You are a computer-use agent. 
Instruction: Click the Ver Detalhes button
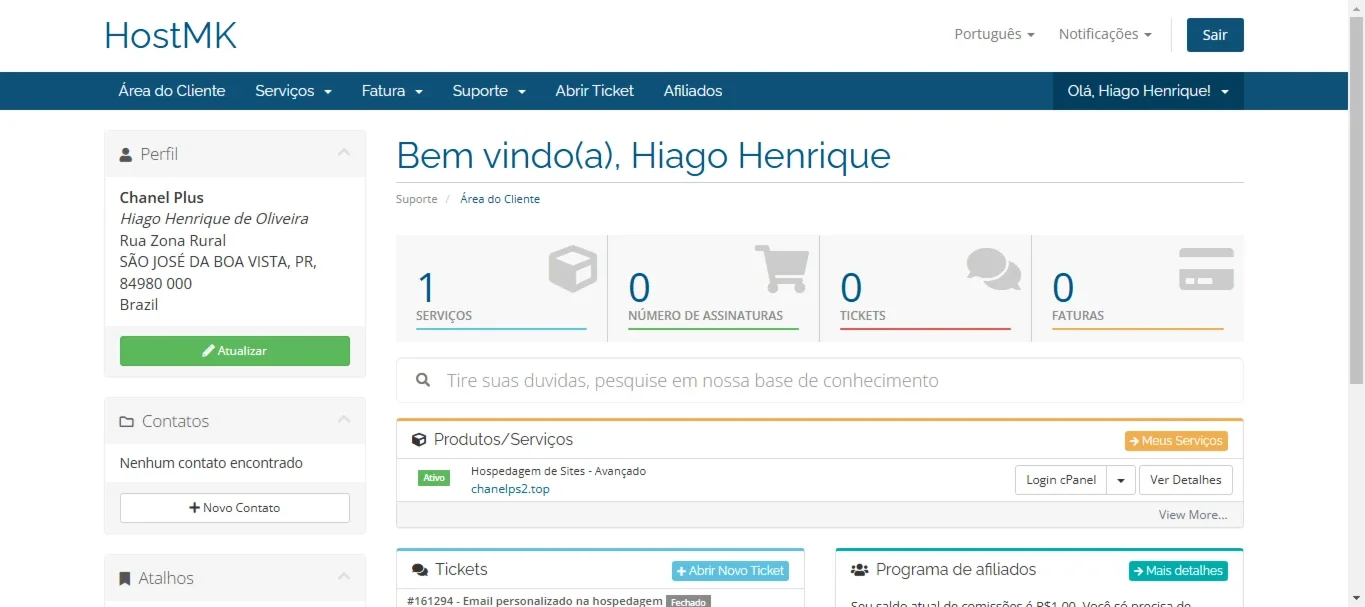point(1186,480)
